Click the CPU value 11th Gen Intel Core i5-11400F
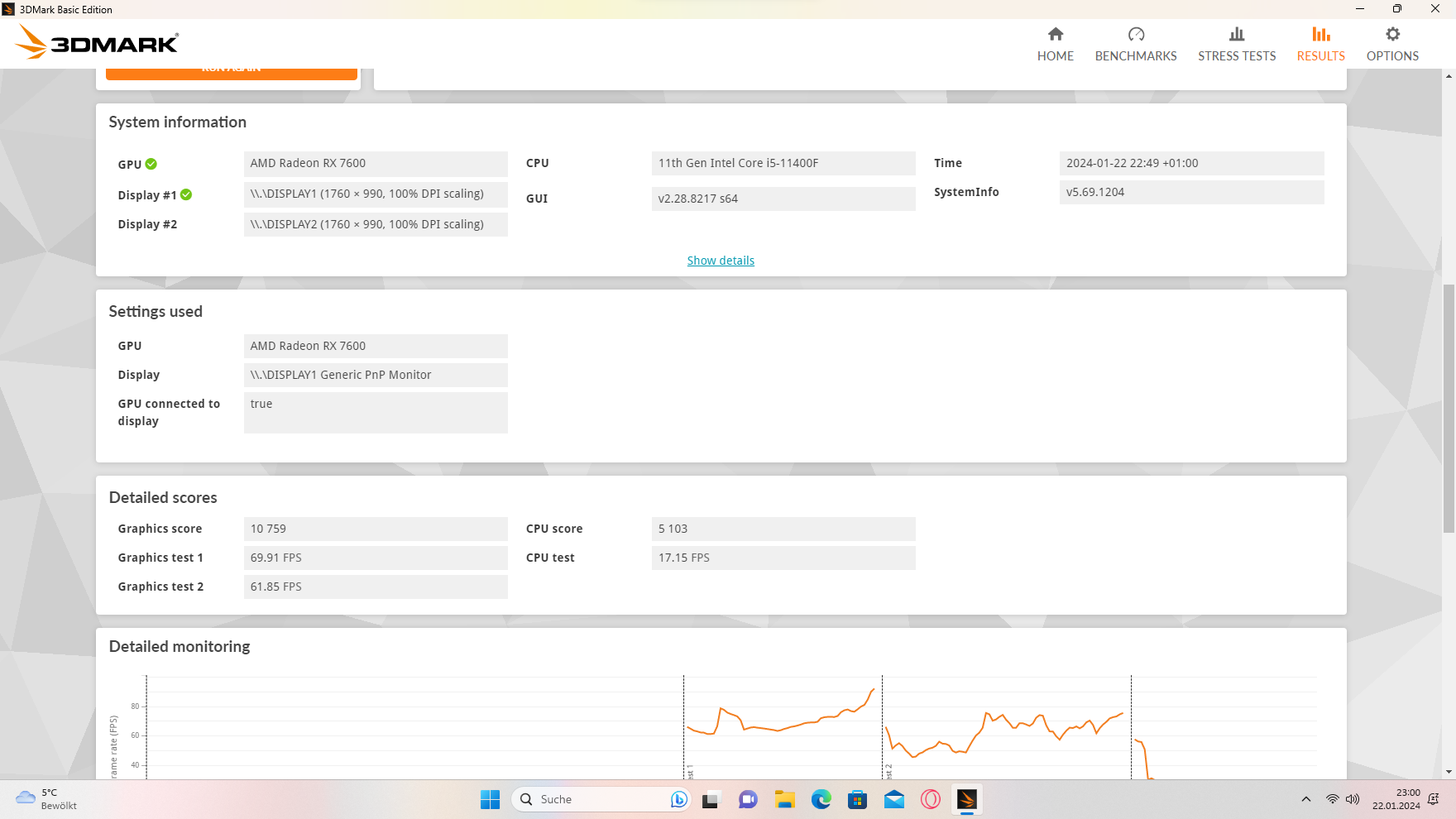 coord(783,163)
